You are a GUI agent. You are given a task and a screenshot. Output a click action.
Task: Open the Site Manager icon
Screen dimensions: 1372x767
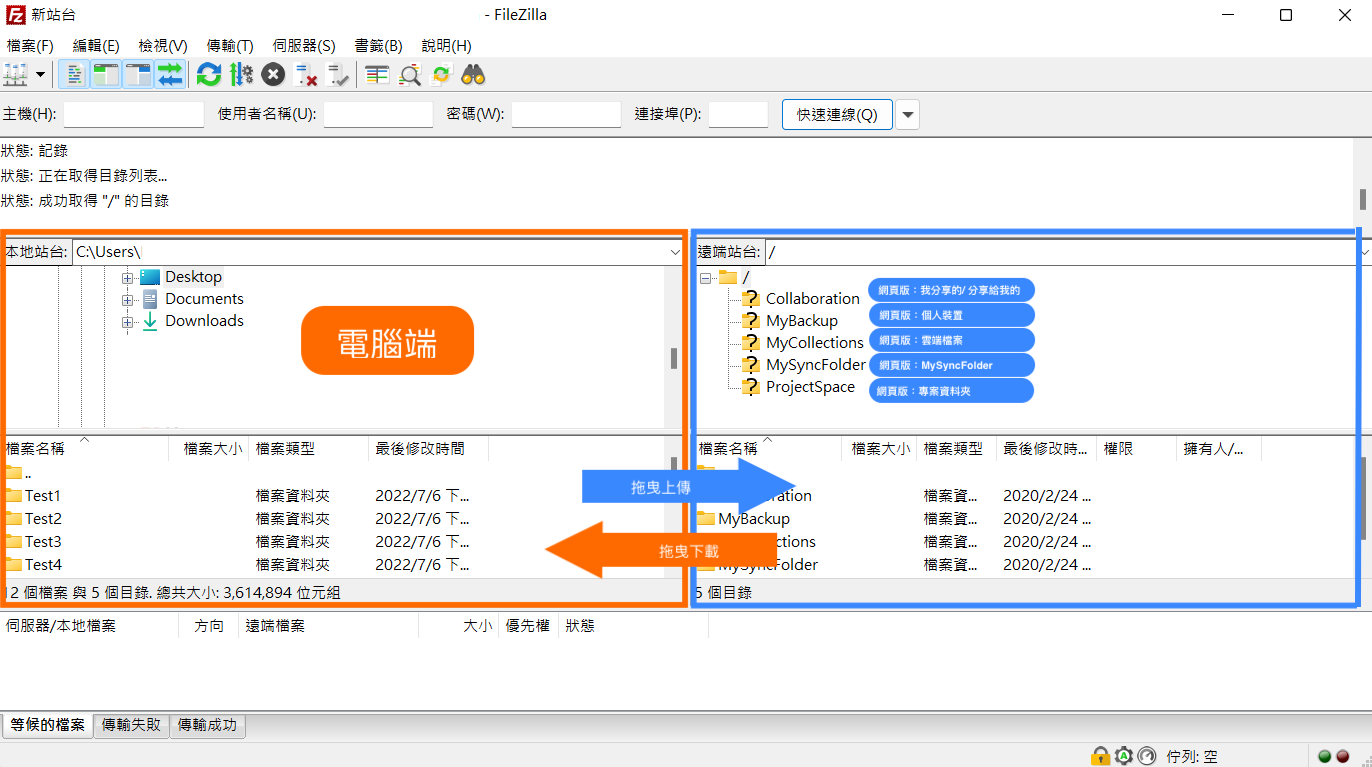point(16,74)
